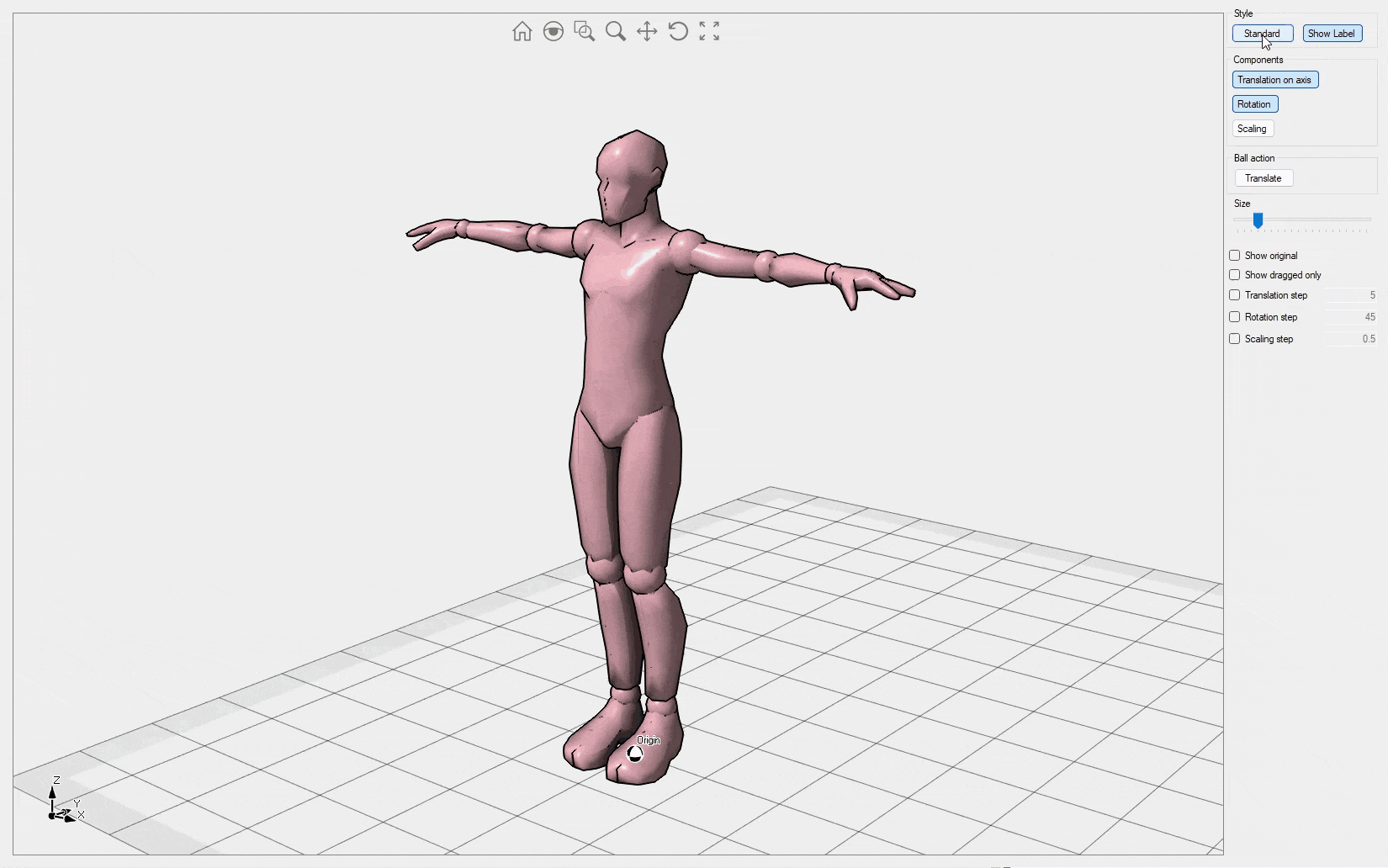Viewport: 1388px width, 868px height.
Task: Click the mannequin's head
Action: [630, 177]
